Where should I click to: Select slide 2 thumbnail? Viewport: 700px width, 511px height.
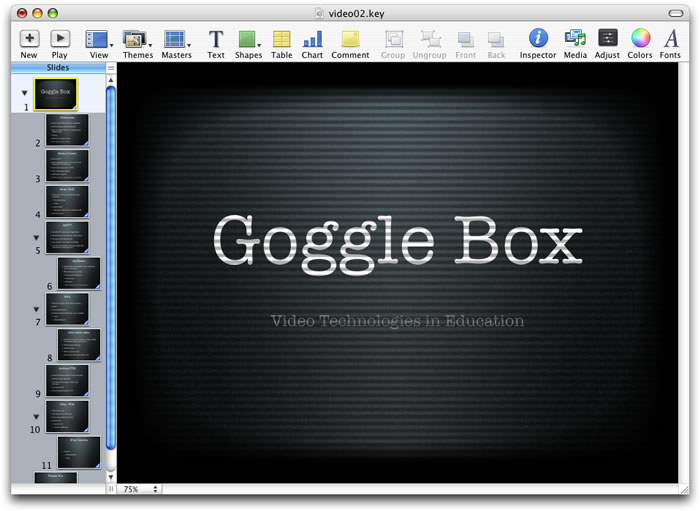coord(67,130)
